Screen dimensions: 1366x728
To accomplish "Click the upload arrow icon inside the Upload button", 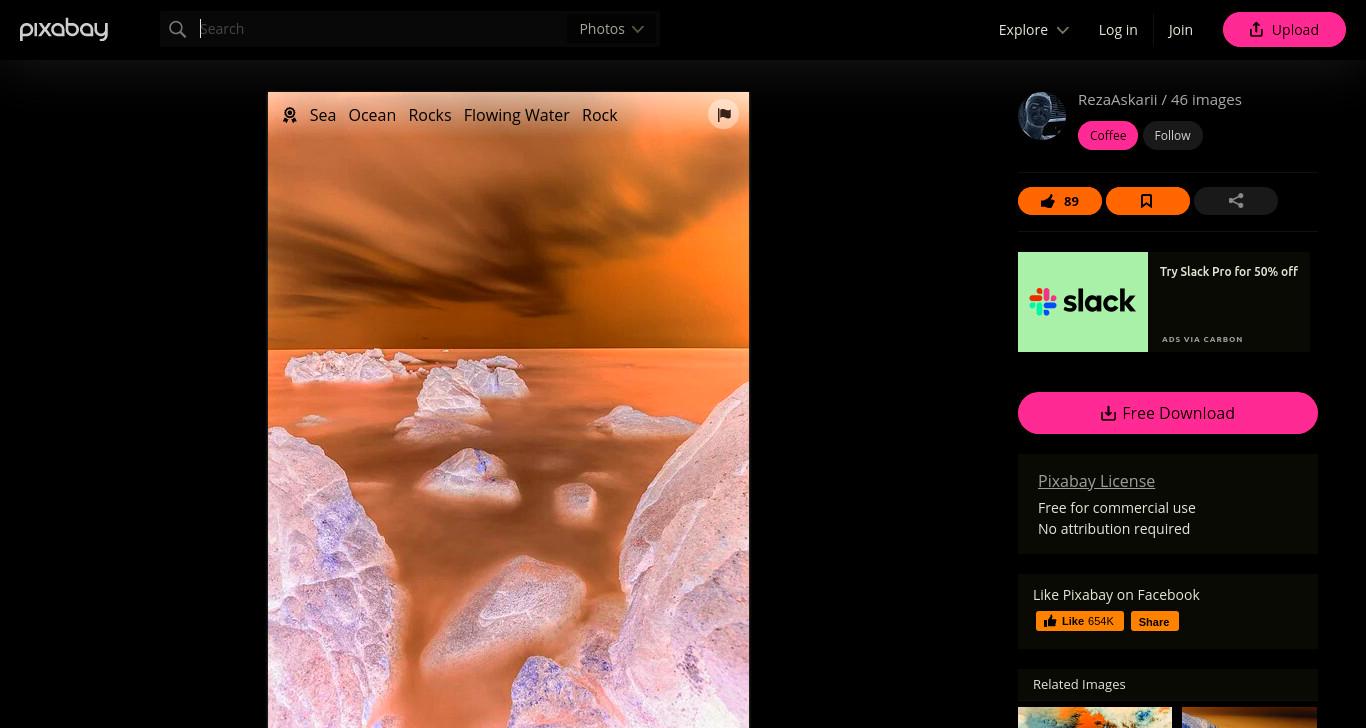I will pos(1256,30).
